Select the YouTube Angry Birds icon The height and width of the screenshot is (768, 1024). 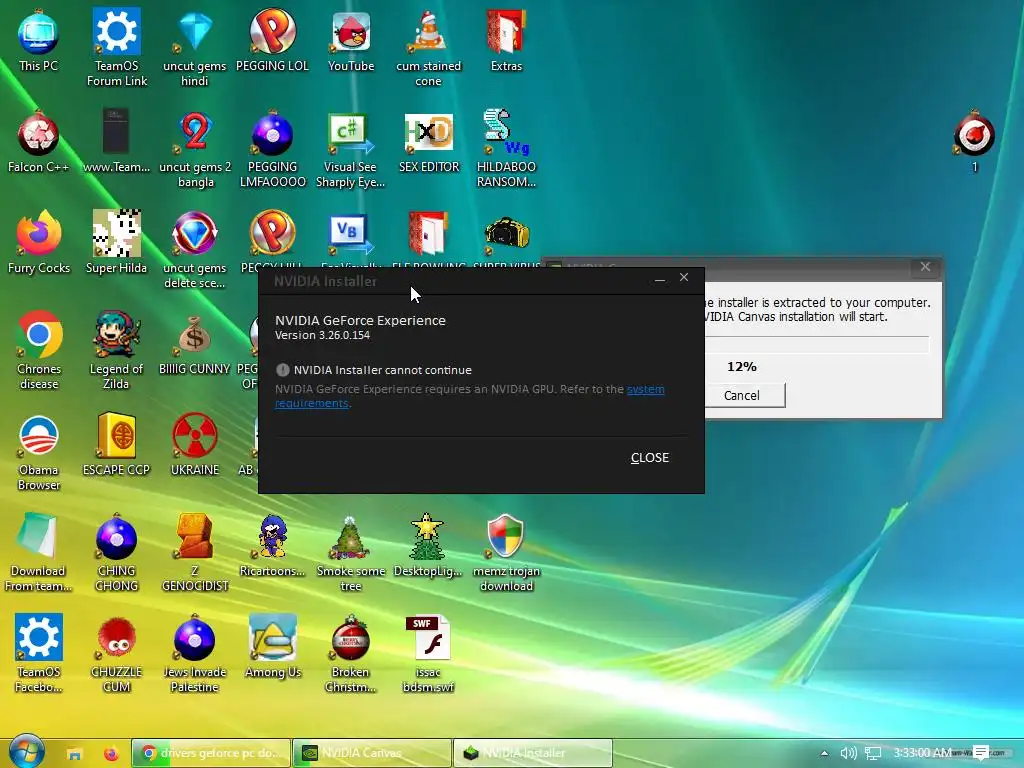[x=351, y=40]
